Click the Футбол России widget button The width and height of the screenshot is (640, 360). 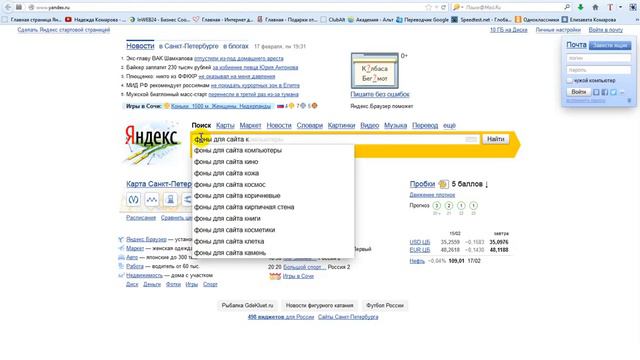[x=384, y=305]
